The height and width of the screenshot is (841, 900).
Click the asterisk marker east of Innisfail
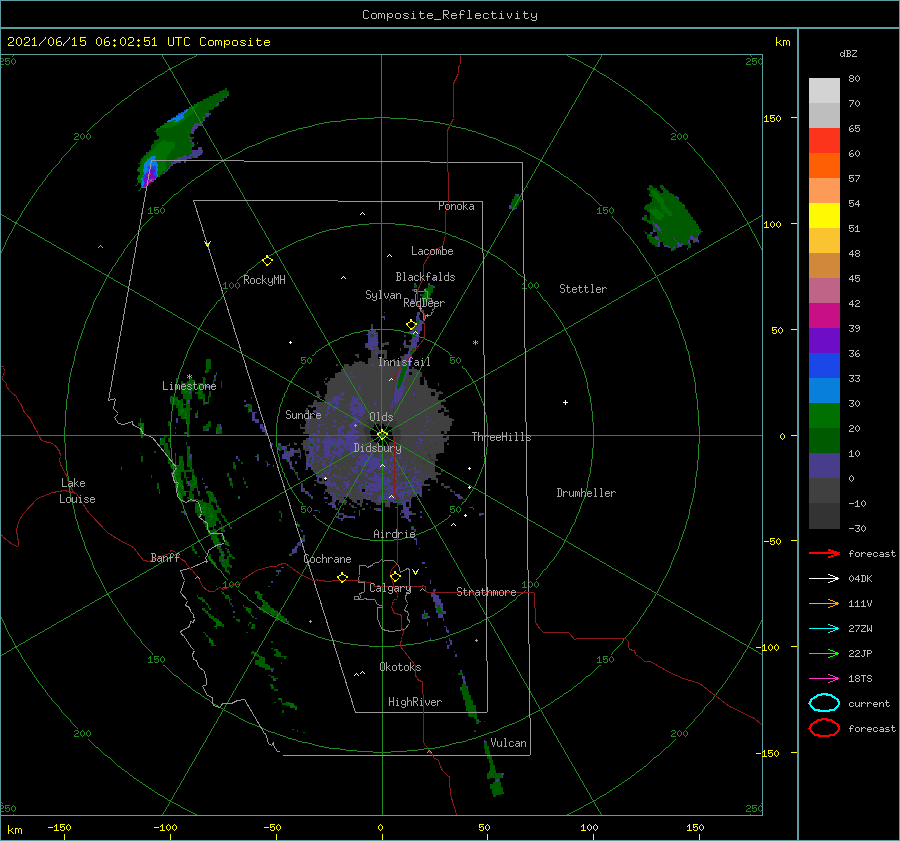pyautogui.click(x=475, y=343)
